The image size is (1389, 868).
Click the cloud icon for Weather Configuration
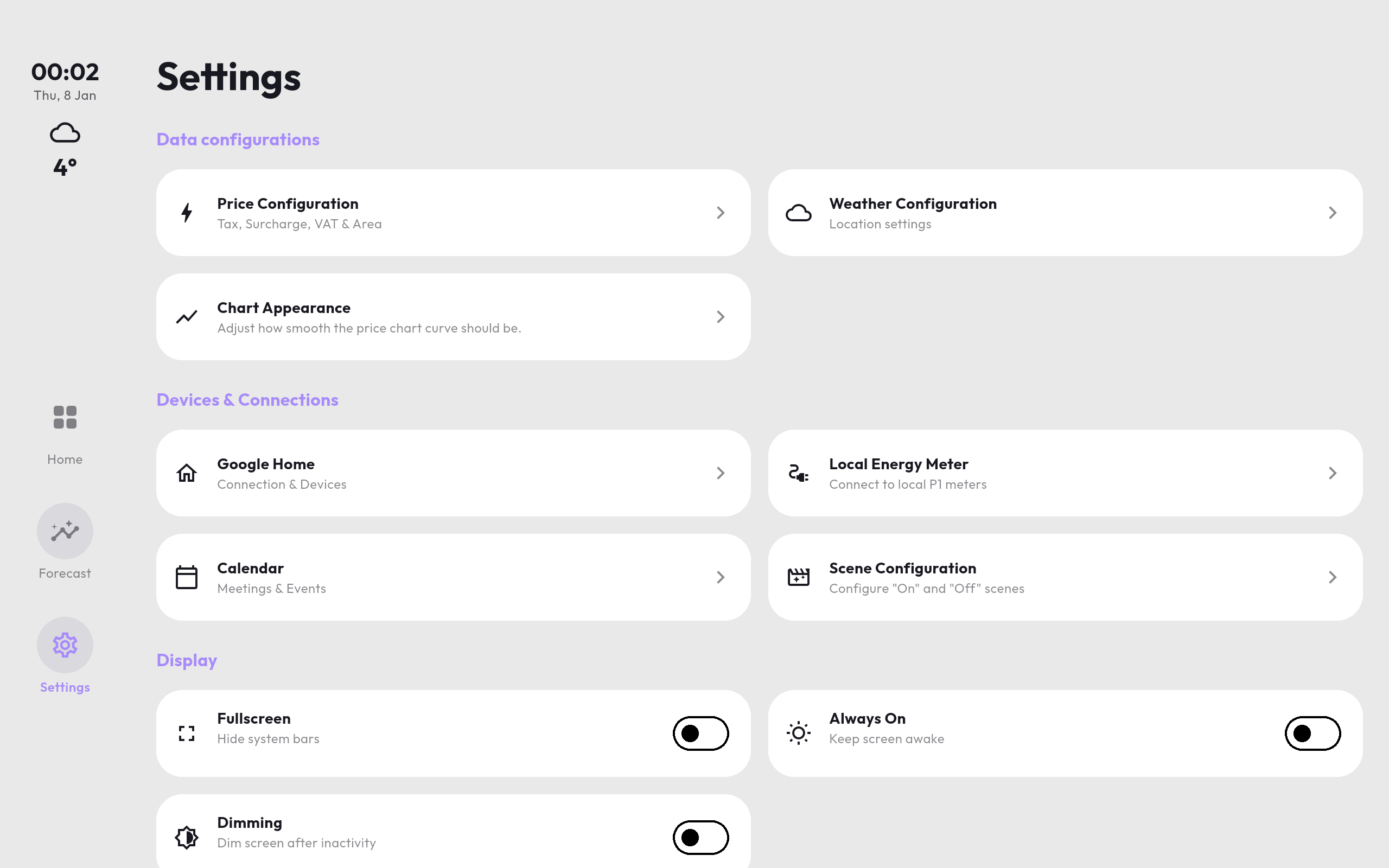pyautogui.click(x=798, y=213)
